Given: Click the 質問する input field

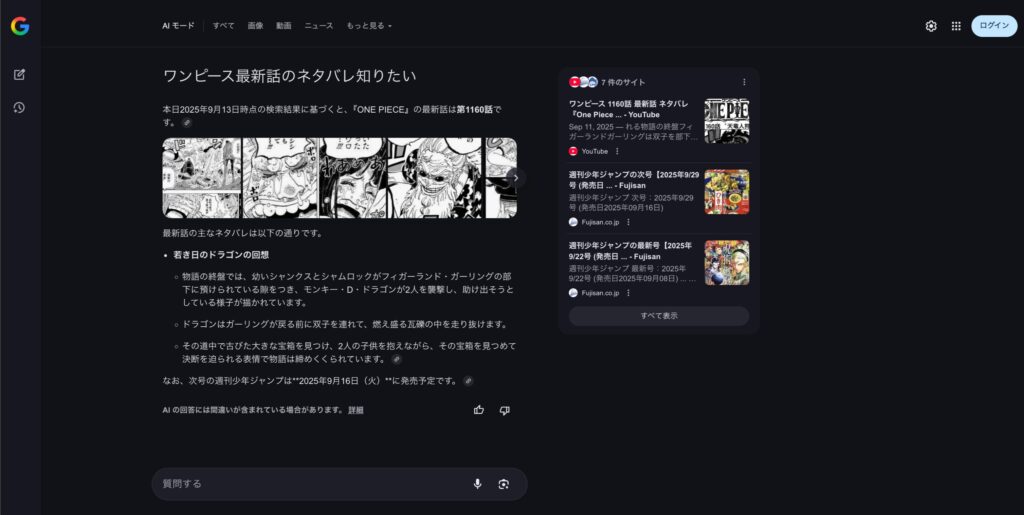Looking at the screenshot, I should tap(310, 484).
